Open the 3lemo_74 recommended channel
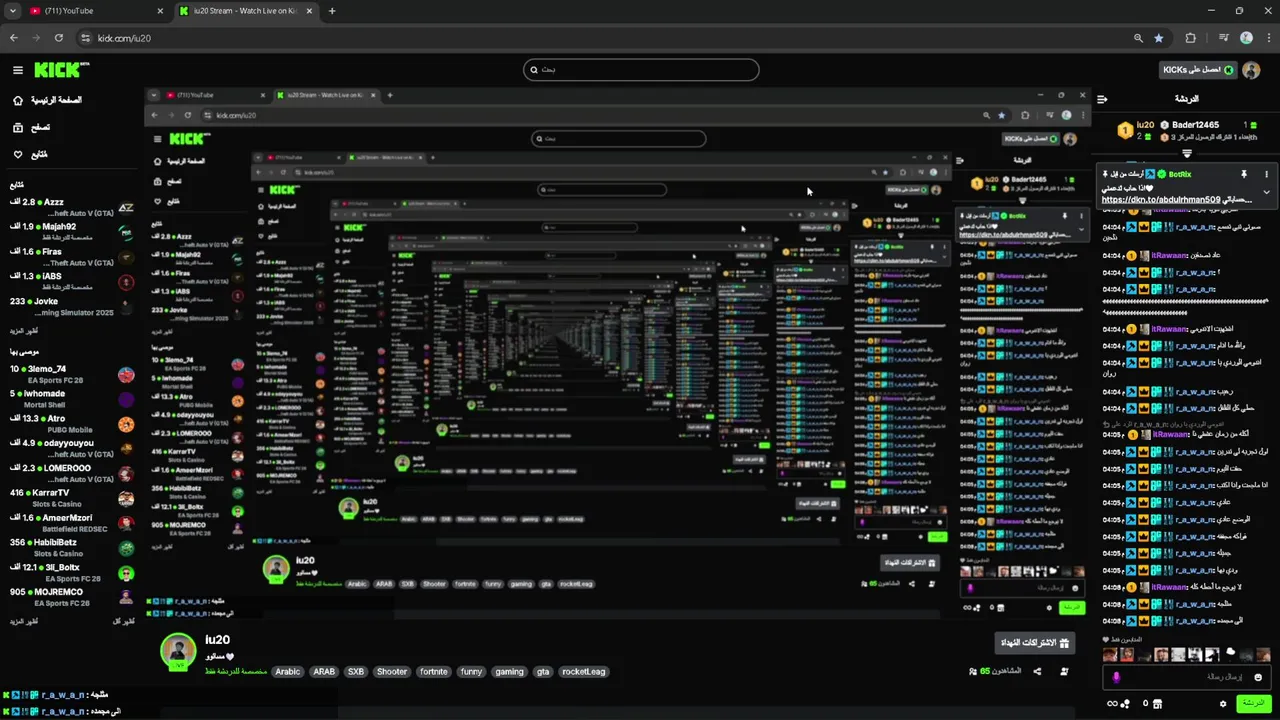The image size is (1280, 720). pos(70,375)
